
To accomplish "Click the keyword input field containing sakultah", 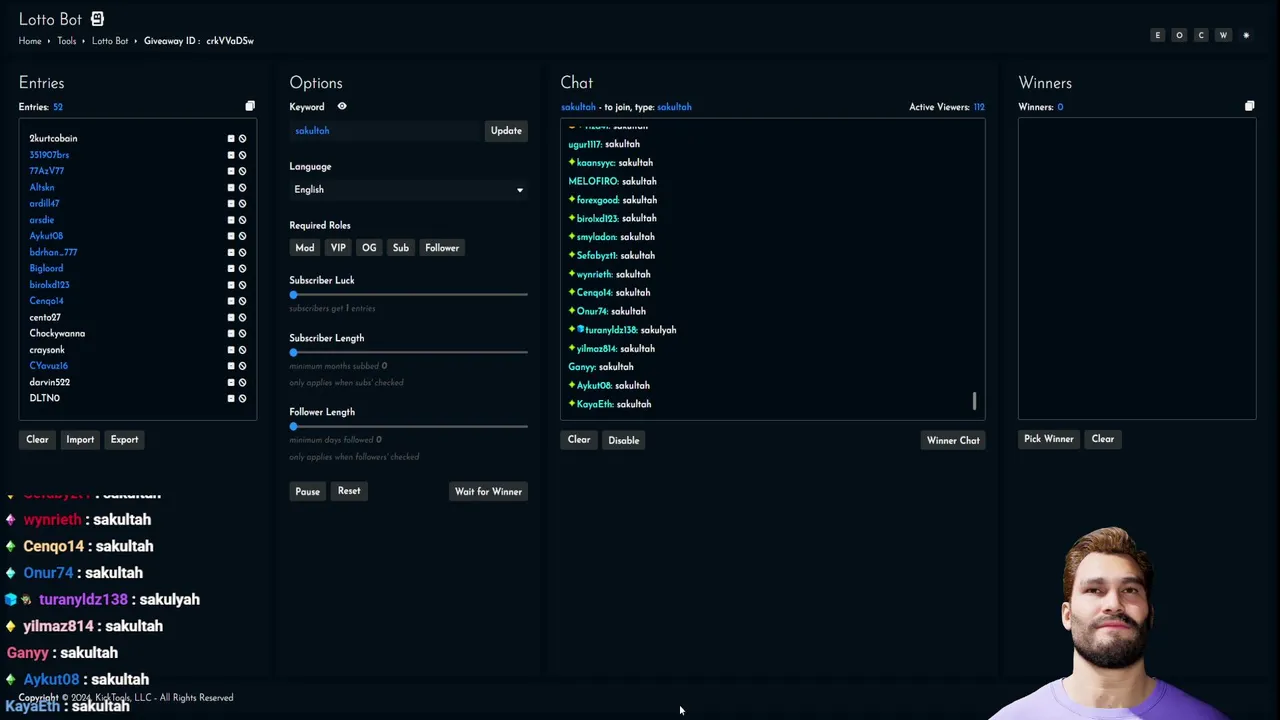I will pyautogui.click(x=385, y=131).
